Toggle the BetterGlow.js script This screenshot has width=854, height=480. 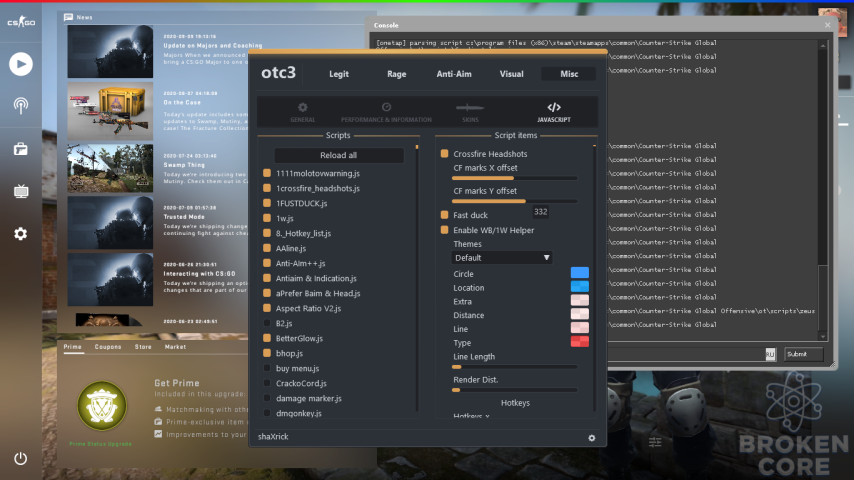click(267, 338)
